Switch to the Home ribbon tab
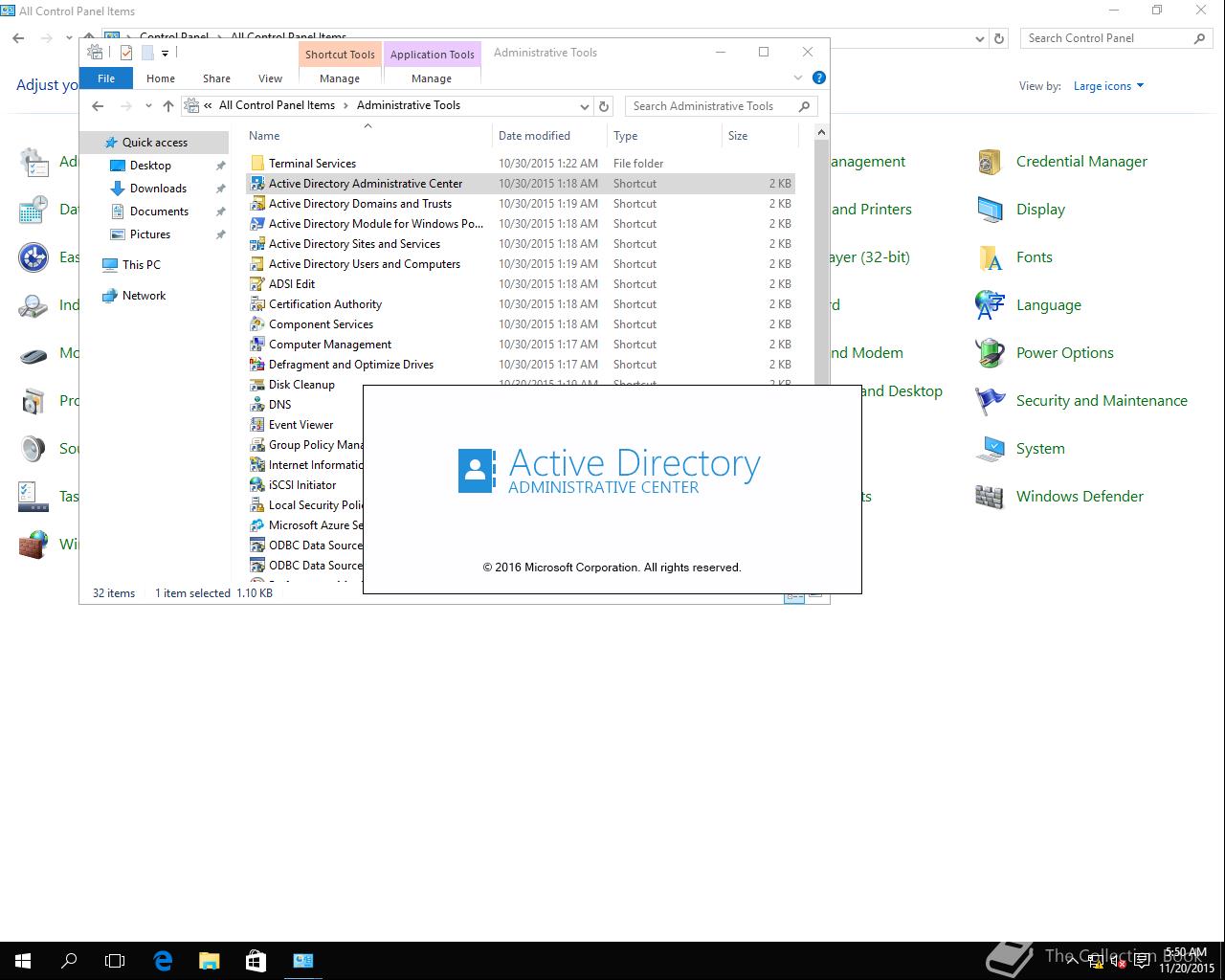 point(160,78)
